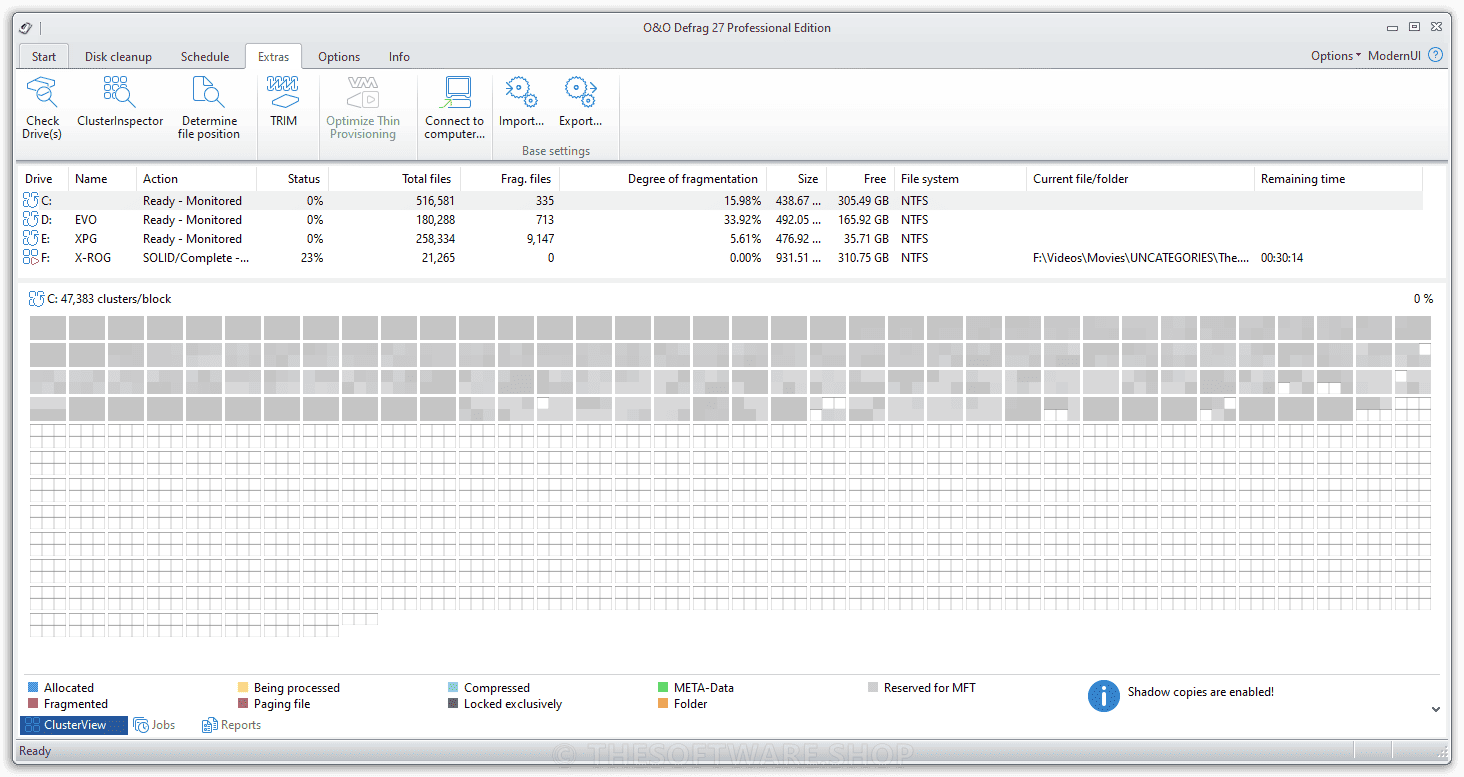
Task: Sort by Remaining time column header
Action: [x=1338, y=179]
